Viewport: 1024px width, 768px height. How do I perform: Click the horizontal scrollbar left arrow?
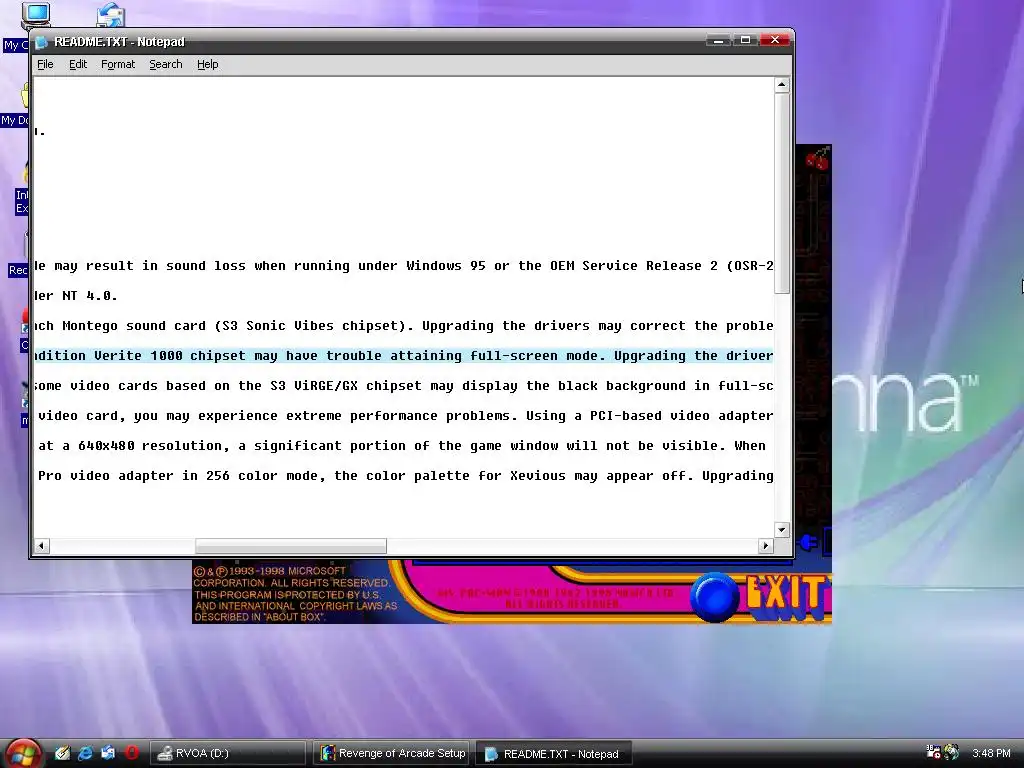(42, 545)
